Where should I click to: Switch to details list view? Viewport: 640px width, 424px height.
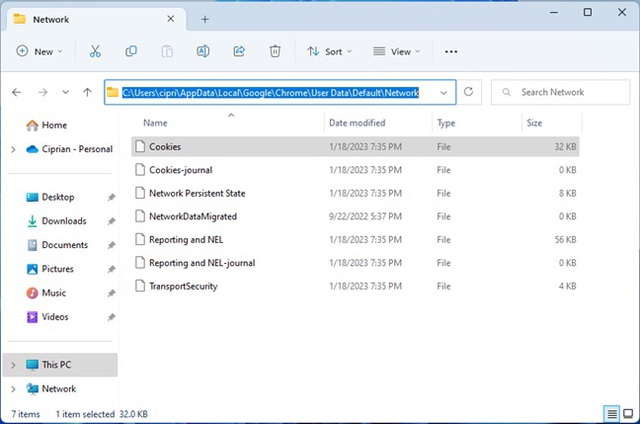[611, 413]
